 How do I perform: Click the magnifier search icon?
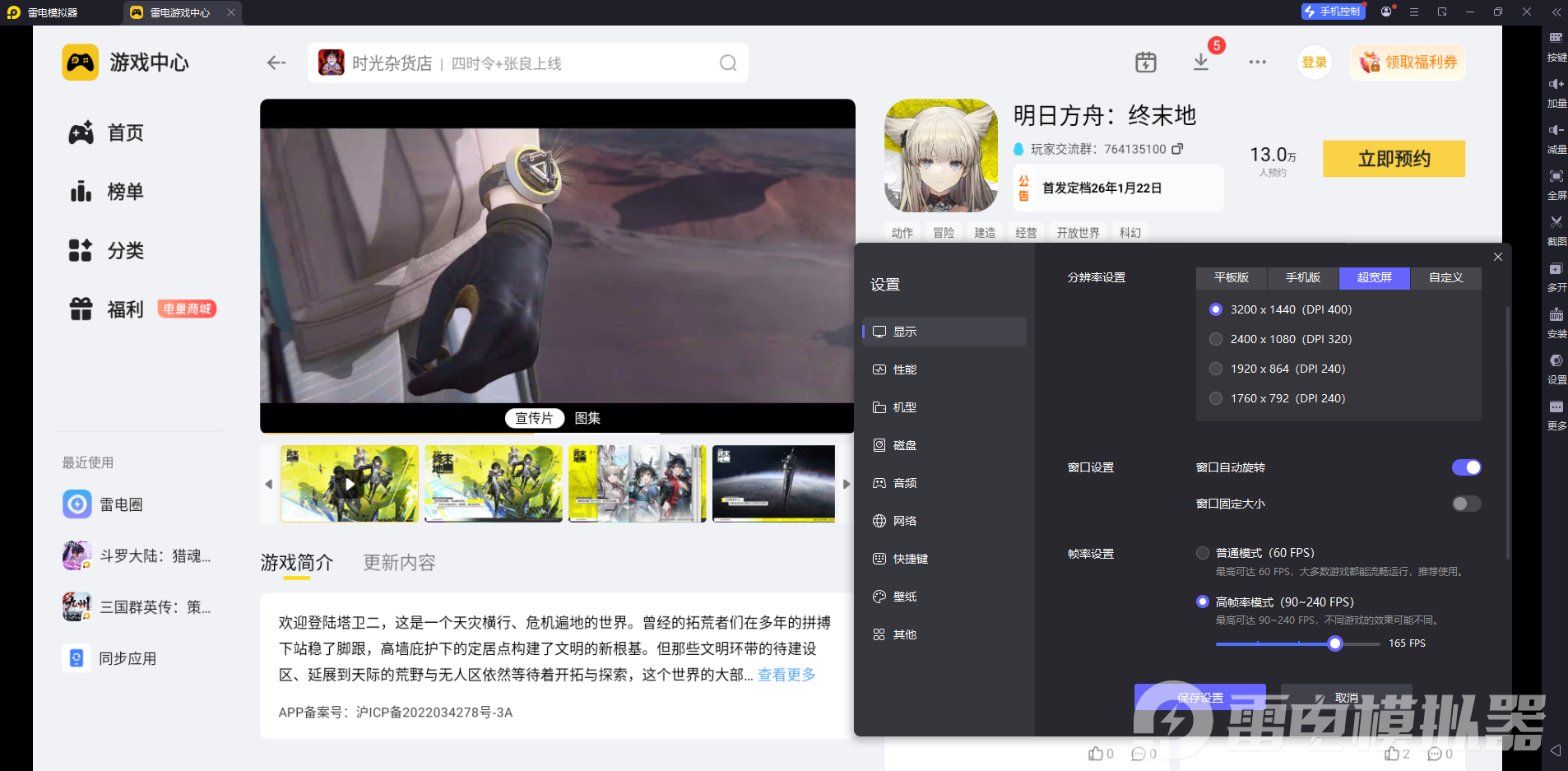click(728, 63)
